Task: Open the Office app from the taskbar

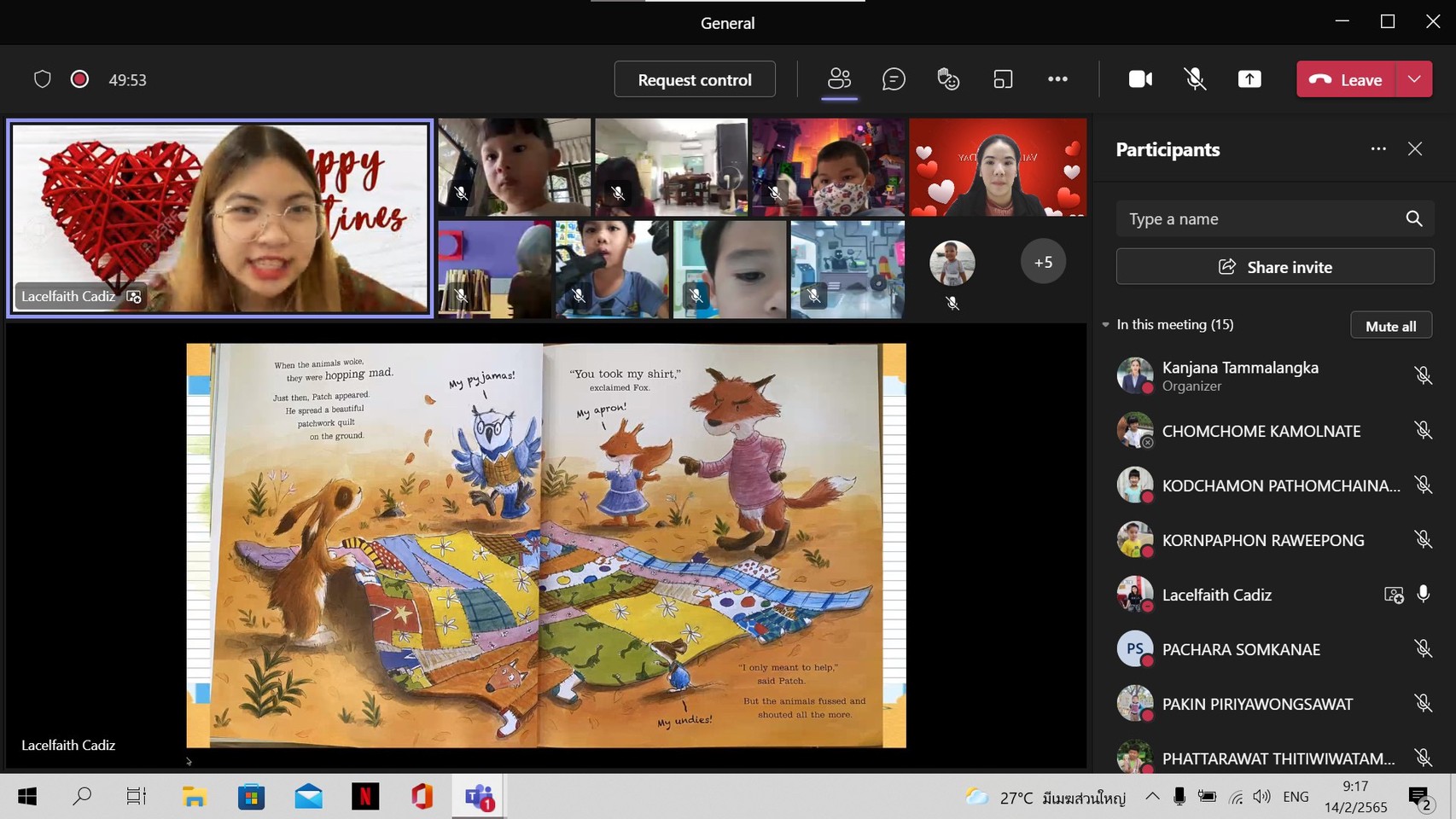Action: click(422, 797)
